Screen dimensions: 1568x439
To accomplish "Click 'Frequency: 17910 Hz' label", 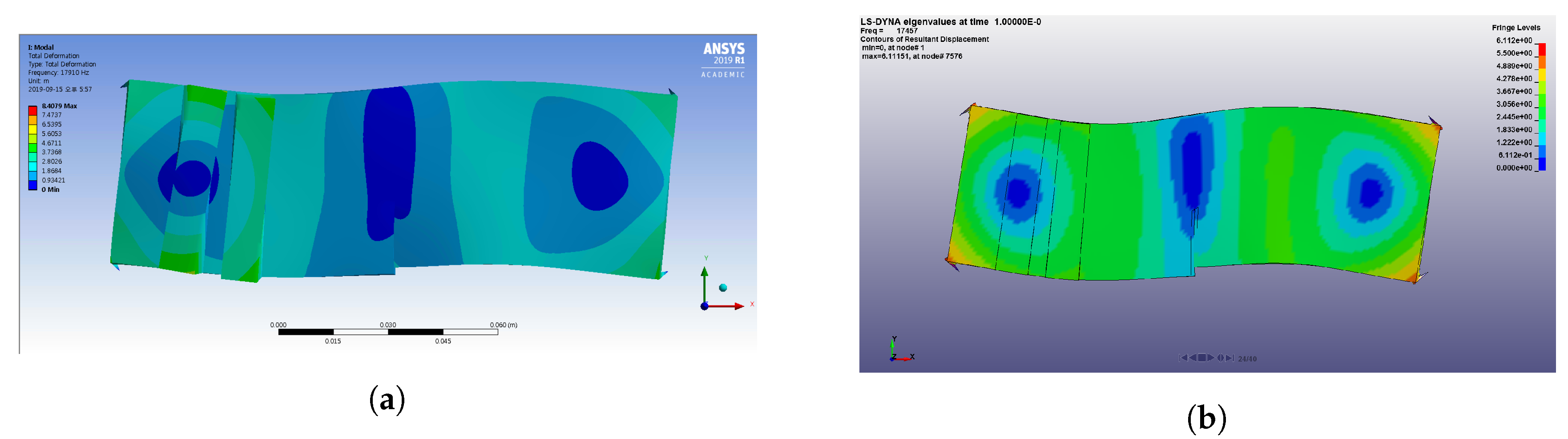I will [x=58, y=73].
